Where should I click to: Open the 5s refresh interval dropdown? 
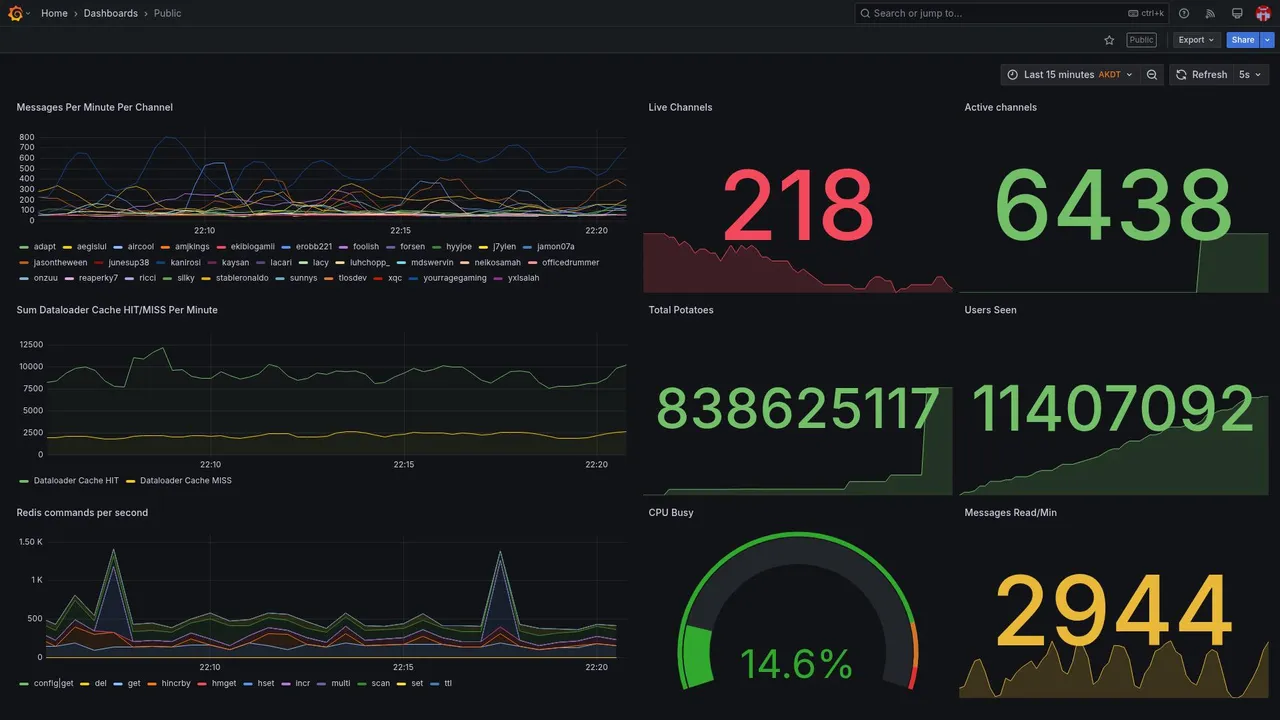coord(1250,75)
